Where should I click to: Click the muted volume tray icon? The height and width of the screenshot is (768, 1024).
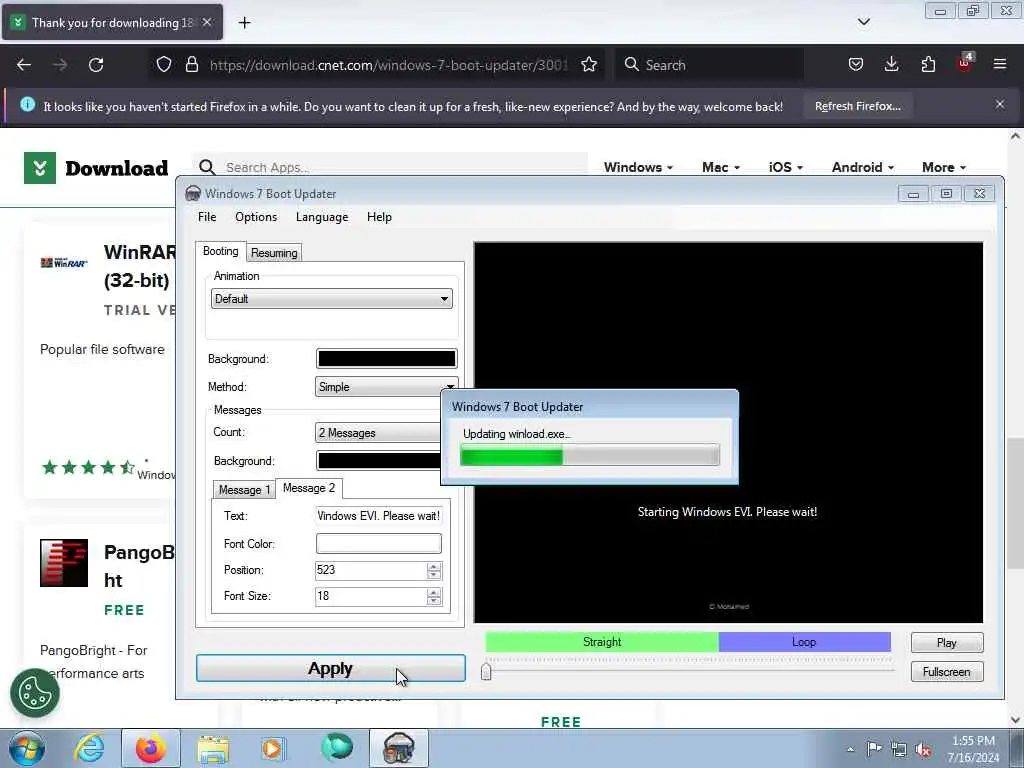point(923,750)
